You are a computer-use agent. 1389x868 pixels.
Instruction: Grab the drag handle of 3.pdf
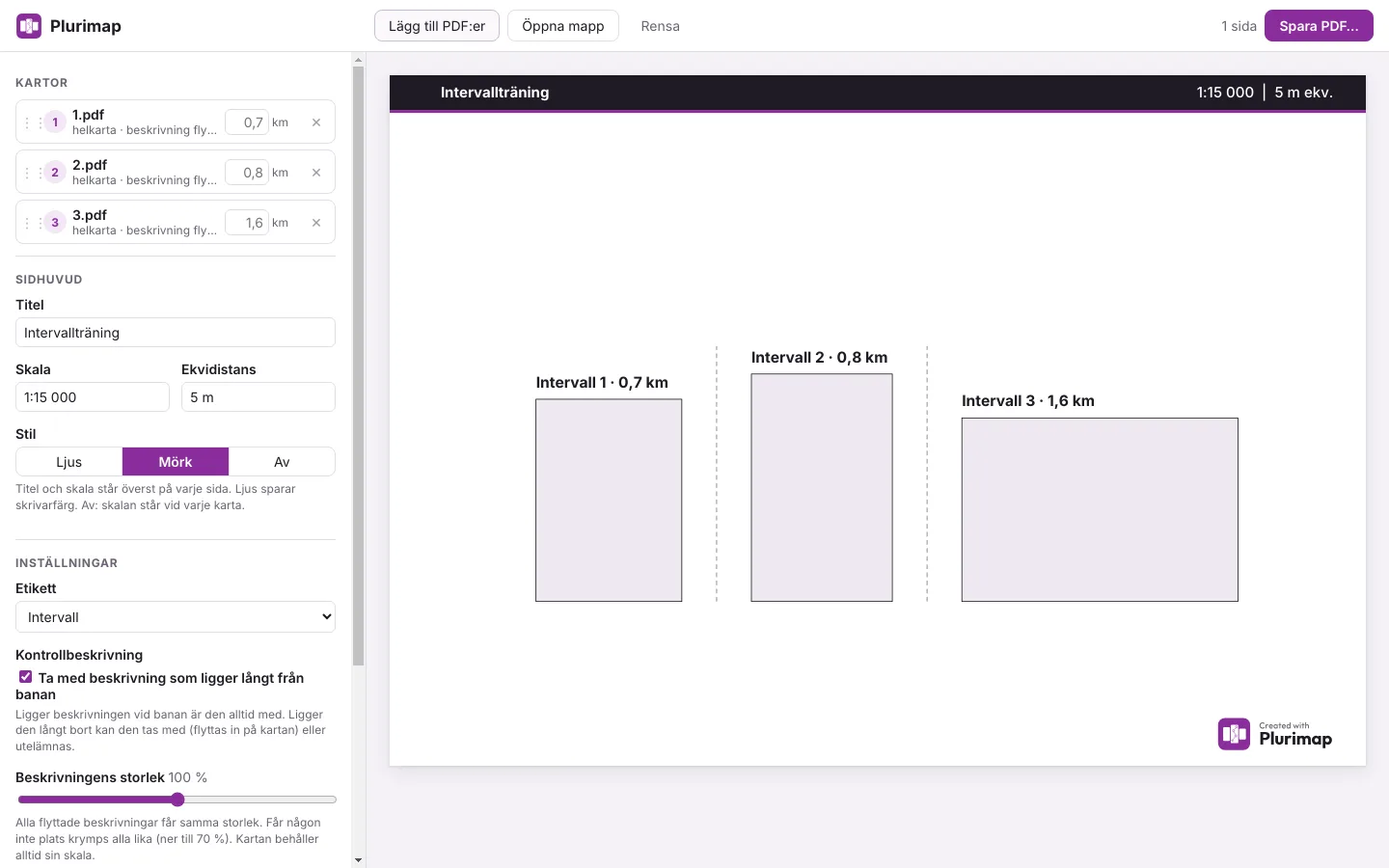point(34,223)
